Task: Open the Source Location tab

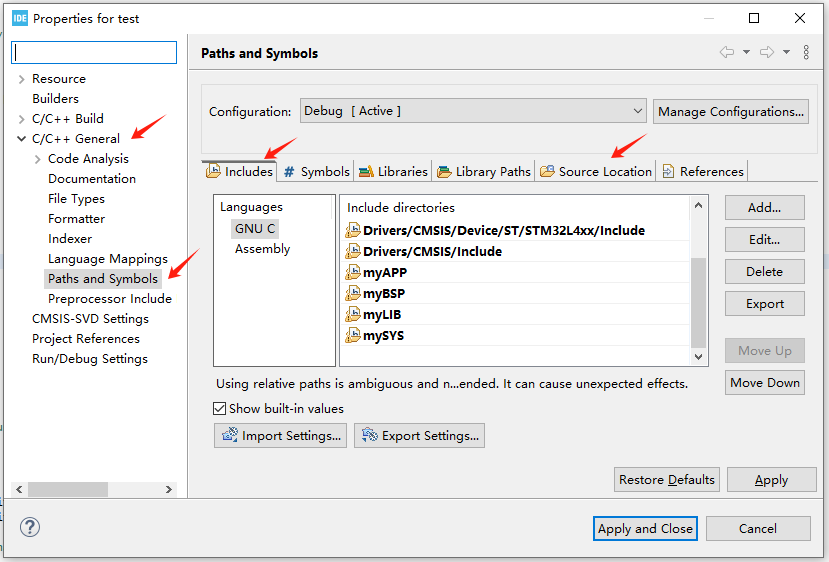Action: click(596, 171)
